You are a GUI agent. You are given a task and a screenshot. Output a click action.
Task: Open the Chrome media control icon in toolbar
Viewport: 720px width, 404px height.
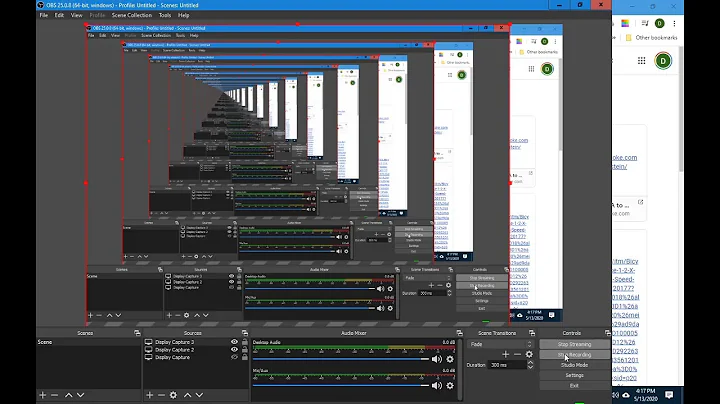[645, 23]
